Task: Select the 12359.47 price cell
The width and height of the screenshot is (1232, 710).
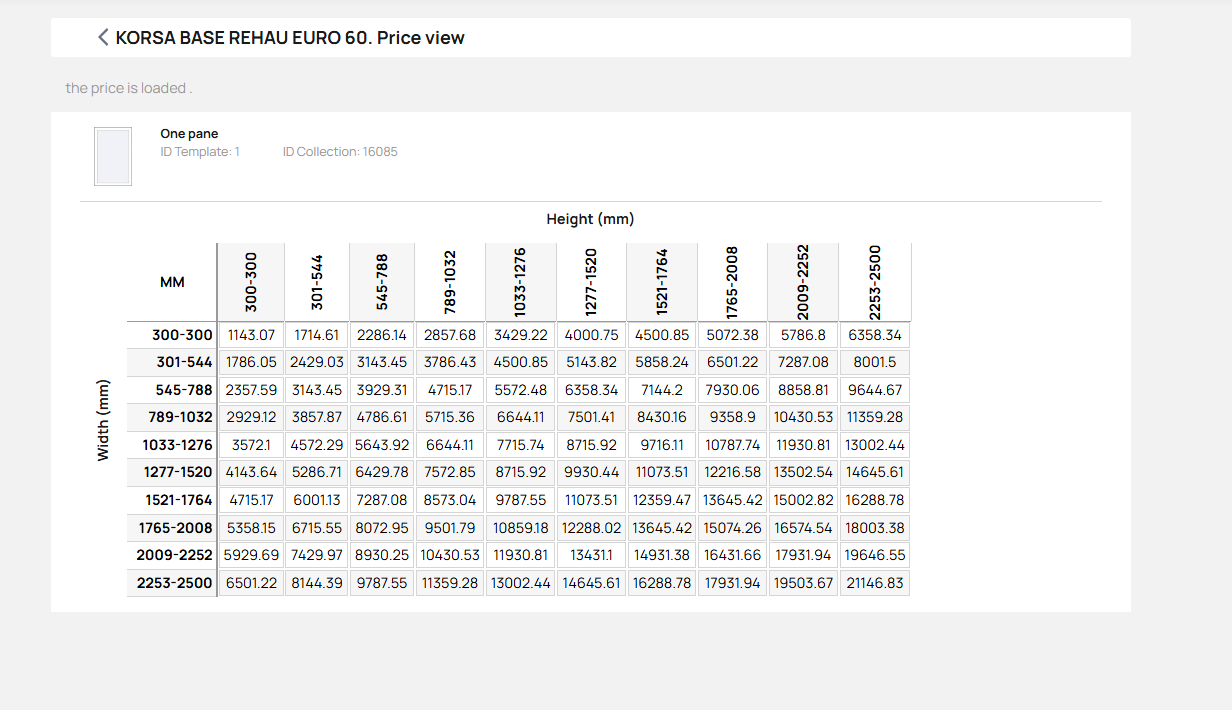Action: pyautogui.click(x=662, y=500)
